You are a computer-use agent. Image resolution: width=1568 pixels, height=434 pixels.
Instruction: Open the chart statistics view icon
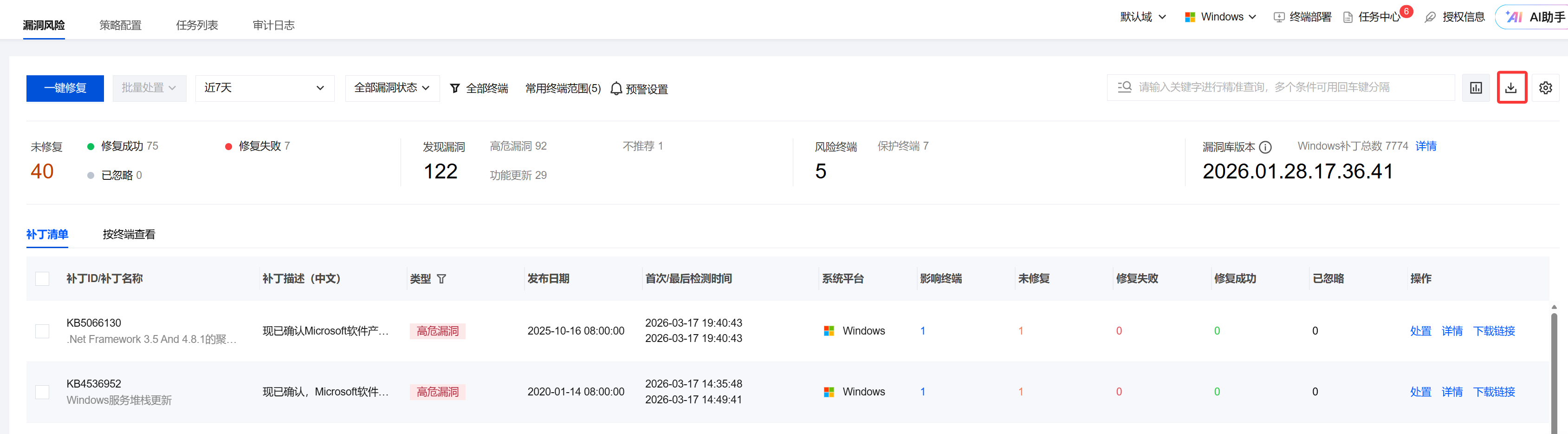pos(1476,88)
